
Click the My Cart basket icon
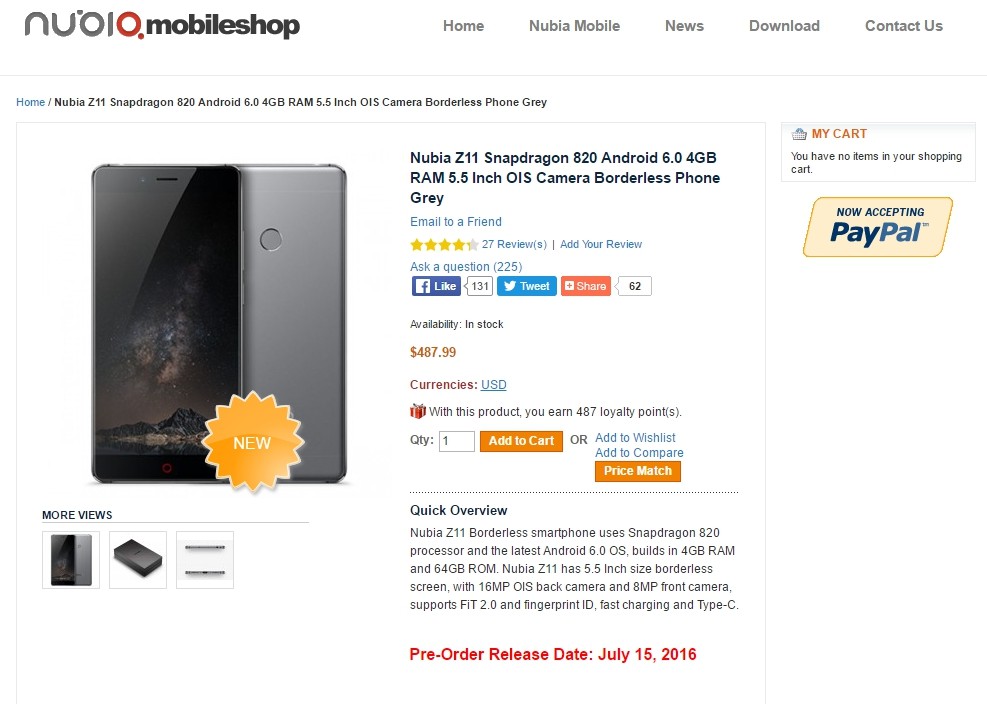click(799, 134)
